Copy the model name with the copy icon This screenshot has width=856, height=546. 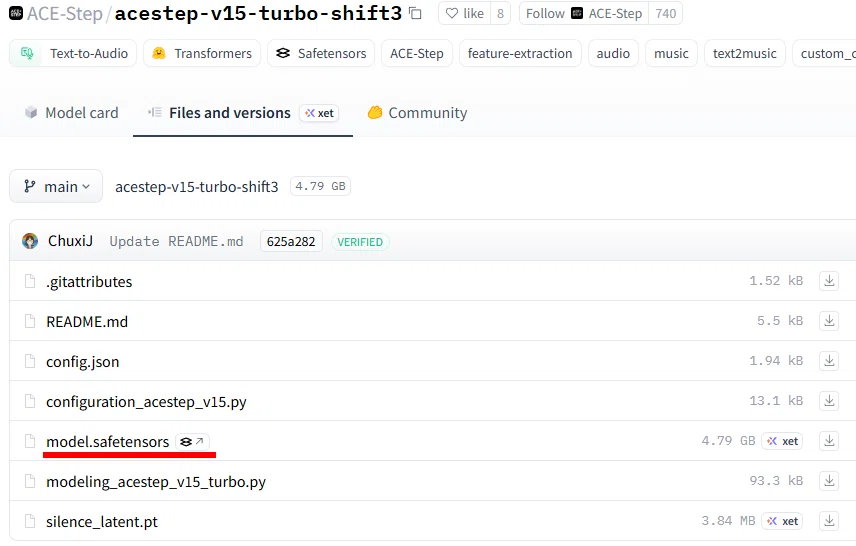pyautogui.click(x=415, y=14)
